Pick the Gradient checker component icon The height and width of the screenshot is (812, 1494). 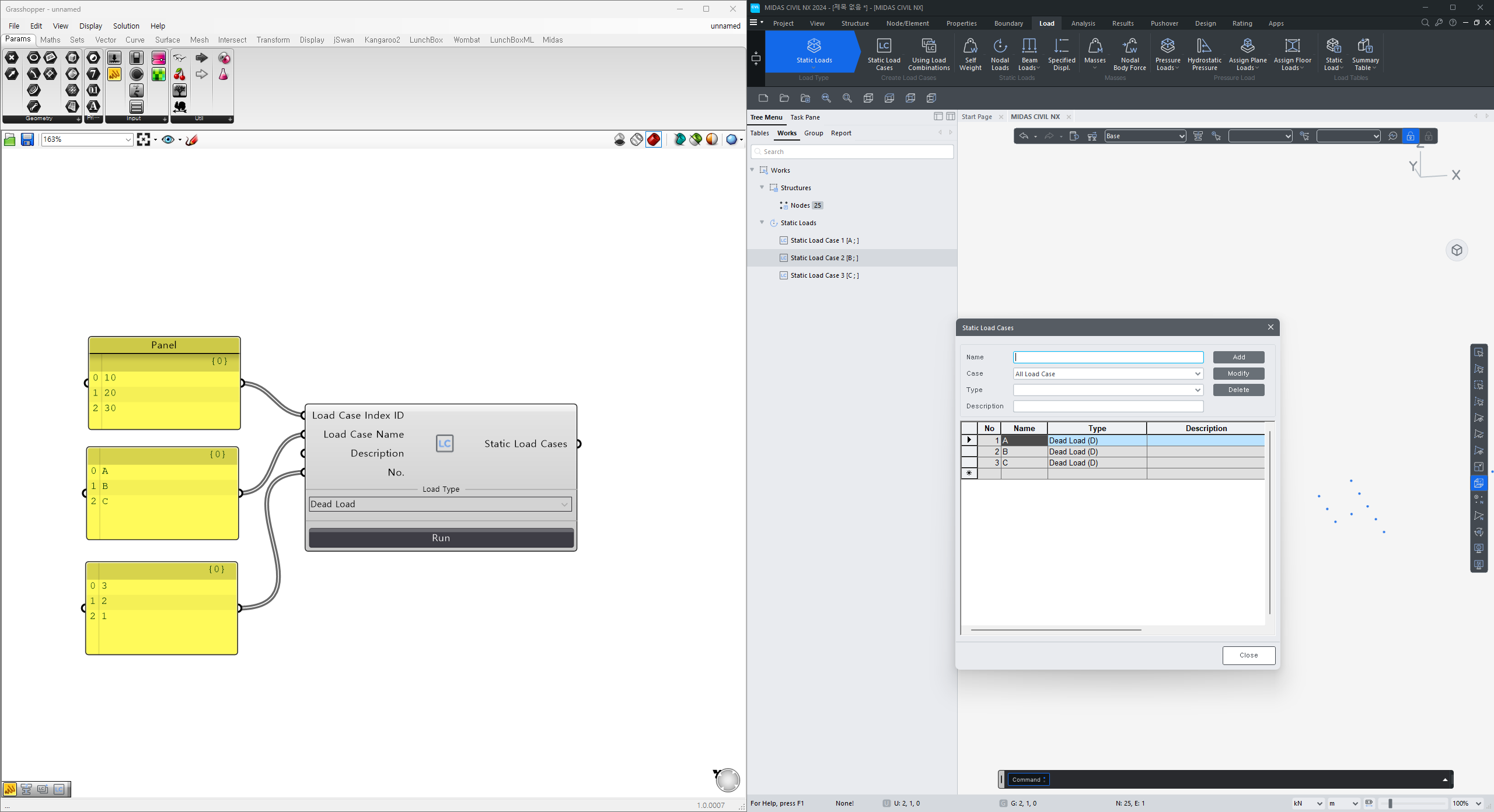tap(159, 74)
